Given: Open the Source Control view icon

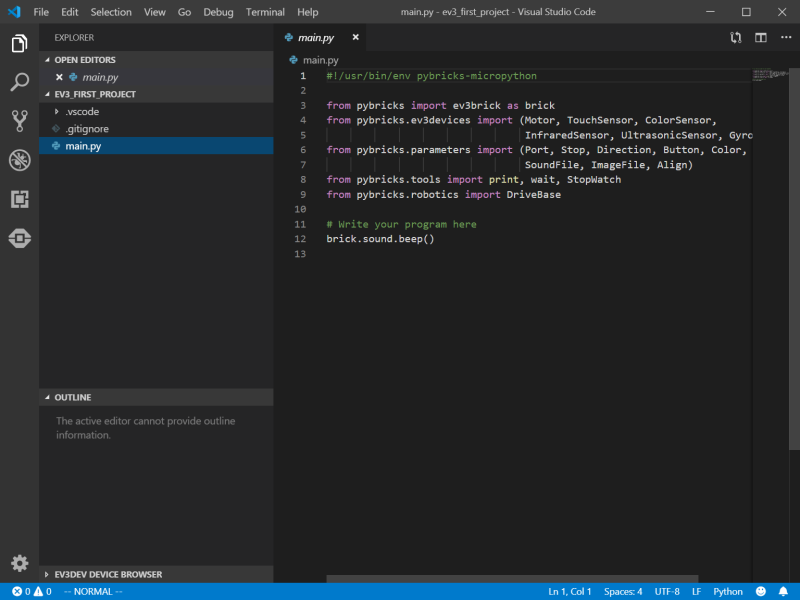Looking at the screenshot, I should (x=19, y=121).
